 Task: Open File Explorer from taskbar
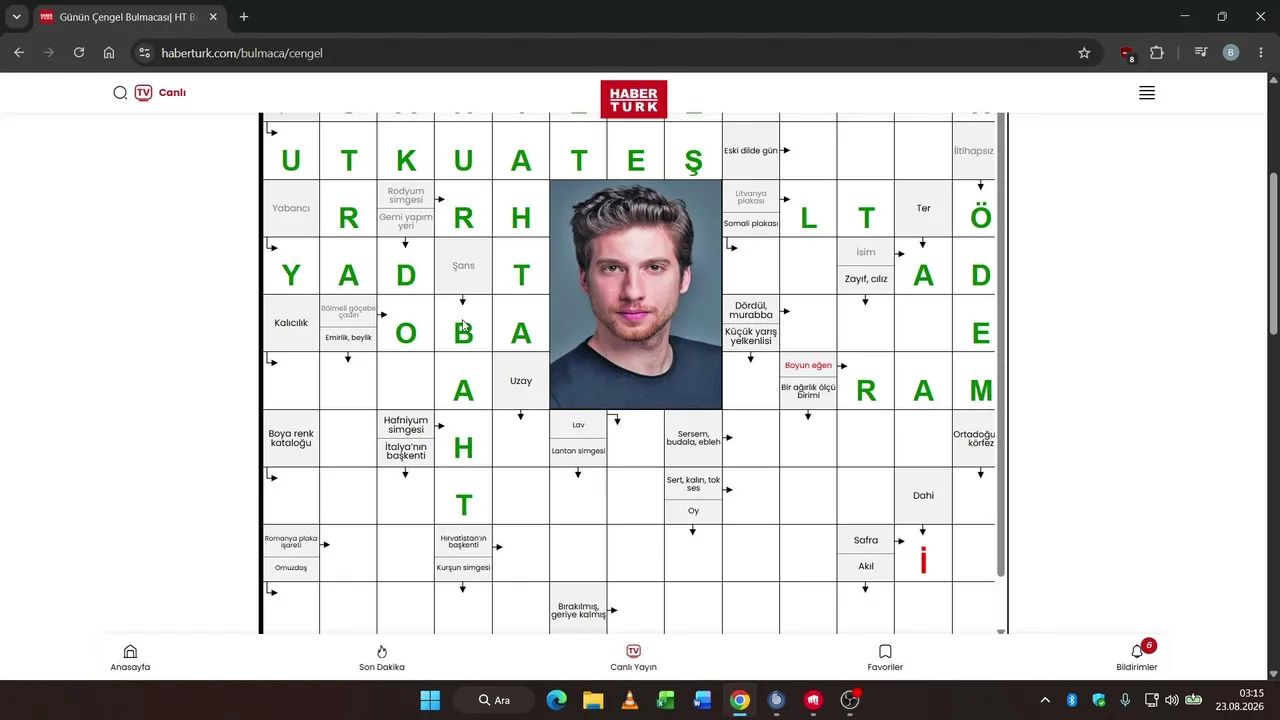593,700
